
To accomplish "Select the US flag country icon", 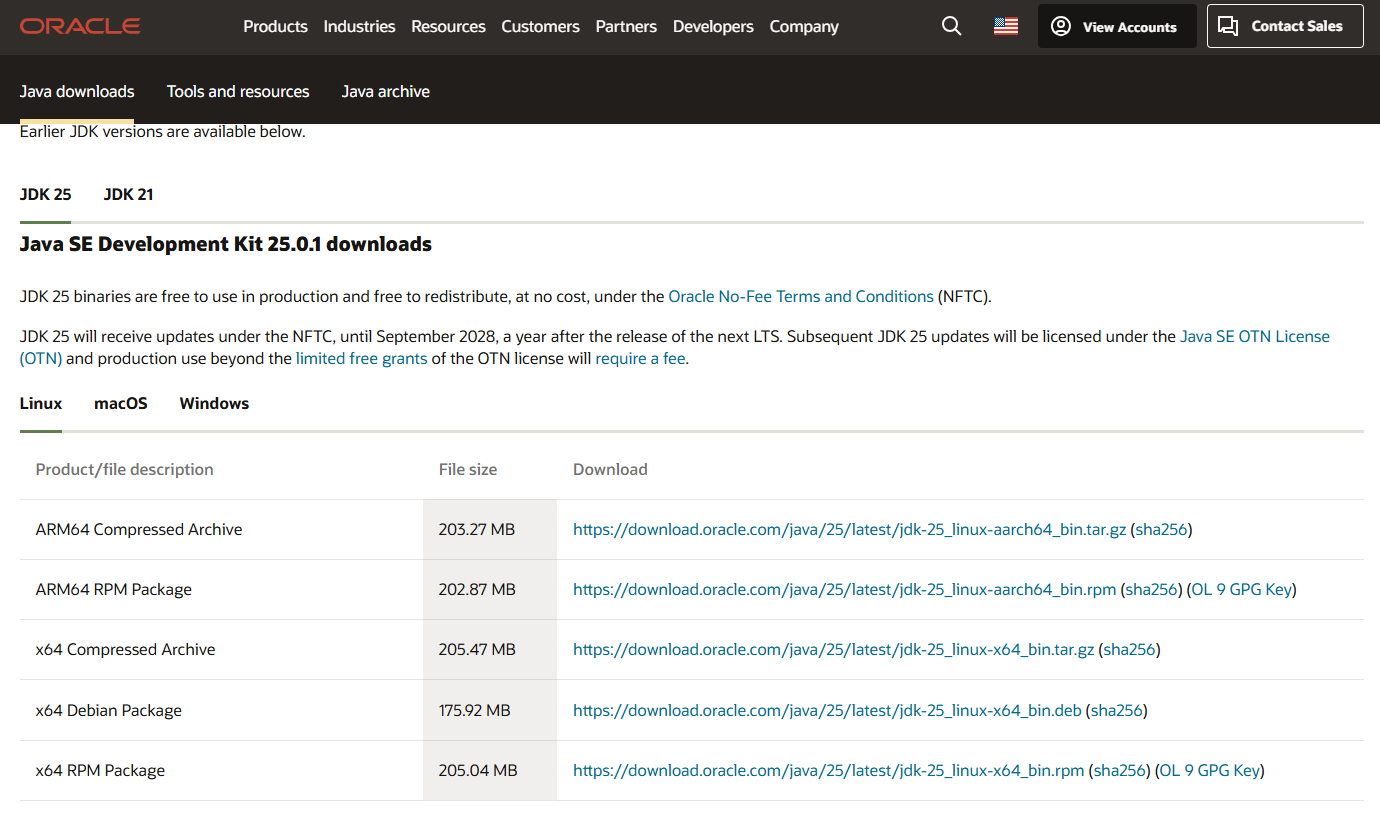I will [x=1006, y=27].
